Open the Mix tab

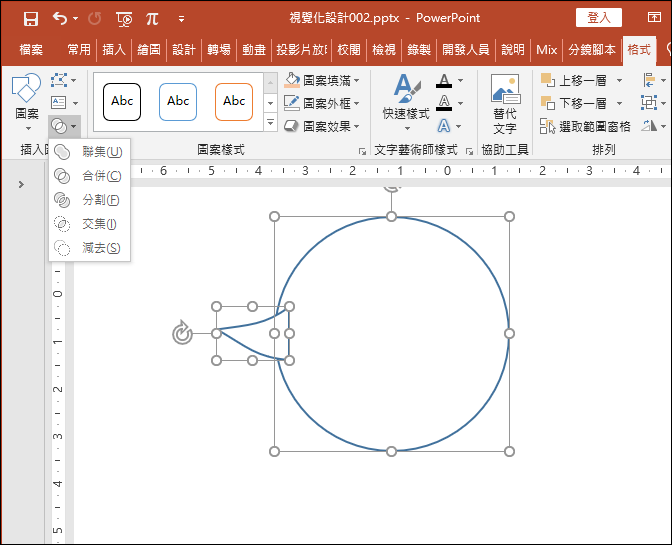(x=546, y=50)
